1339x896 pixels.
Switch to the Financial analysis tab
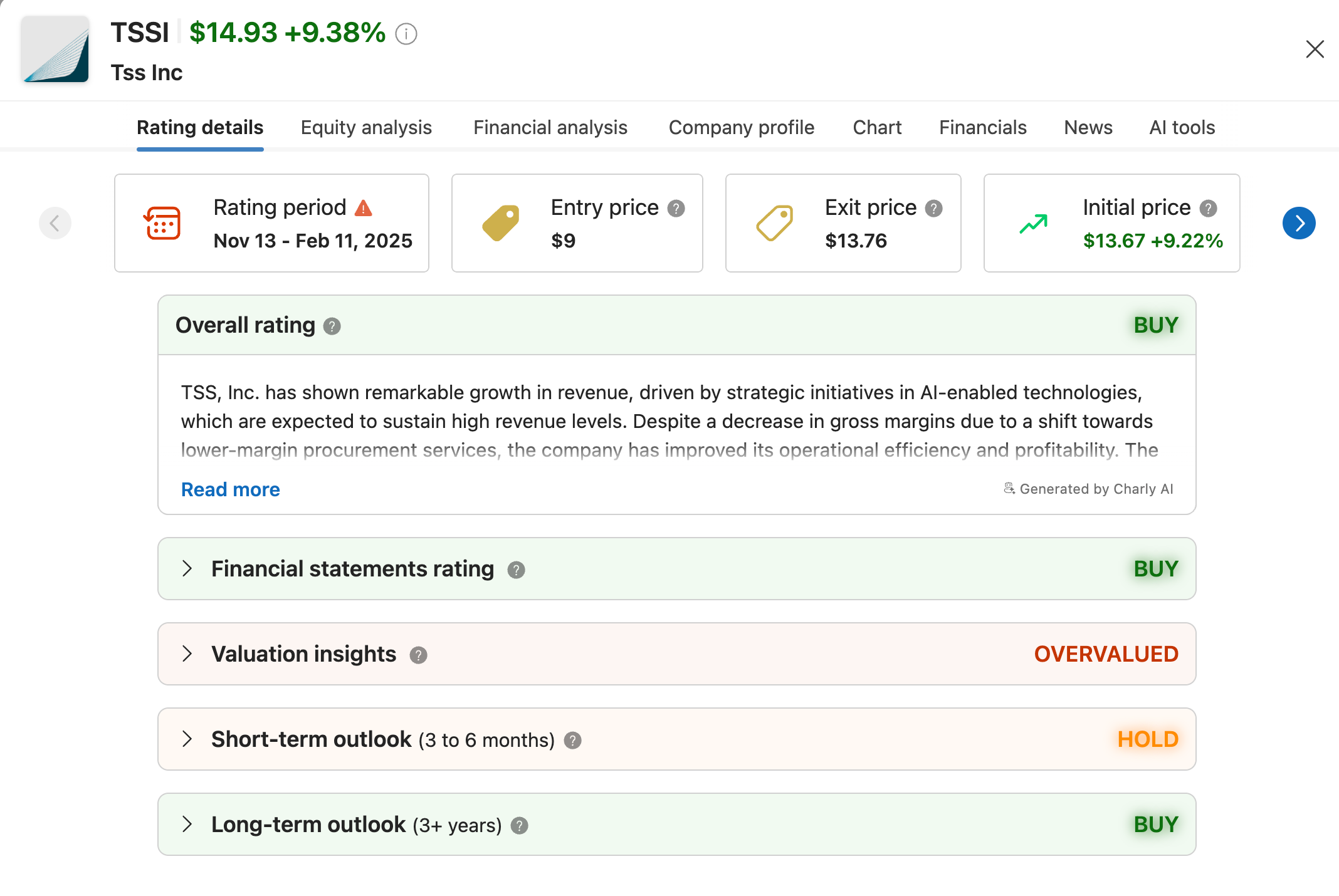tap(550, 128)
